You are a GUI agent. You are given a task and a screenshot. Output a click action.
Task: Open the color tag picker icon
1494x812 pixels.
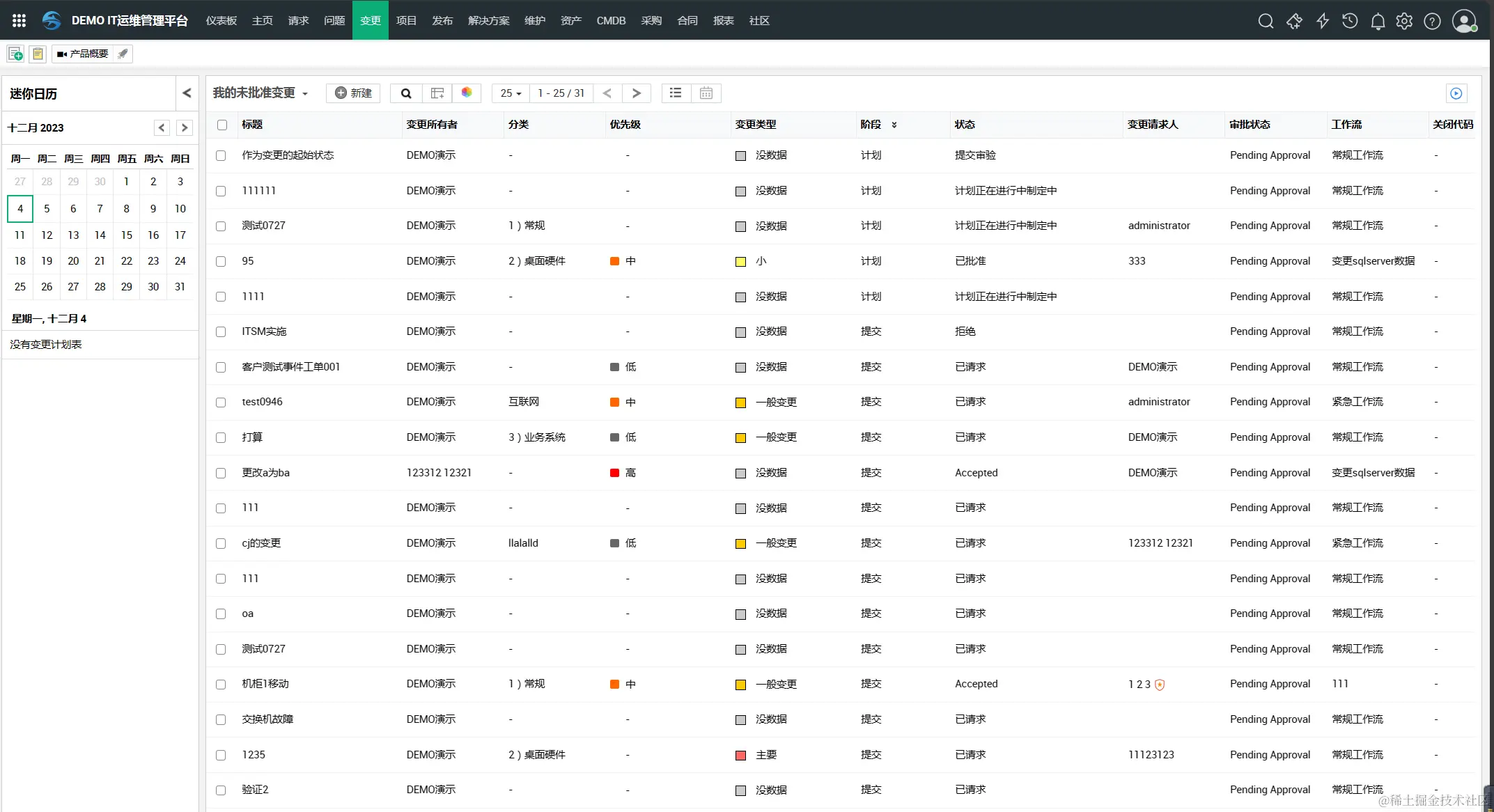click(x=467, y=93)
